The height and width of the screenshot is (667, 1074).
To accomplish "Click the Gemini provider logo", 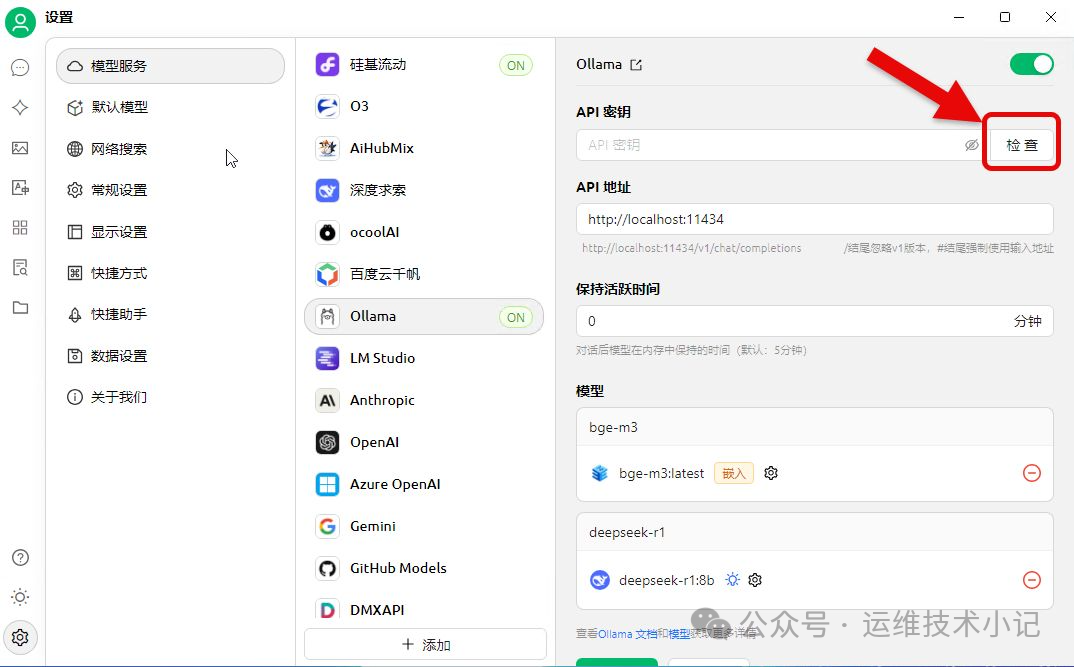I will click(327, 526).
